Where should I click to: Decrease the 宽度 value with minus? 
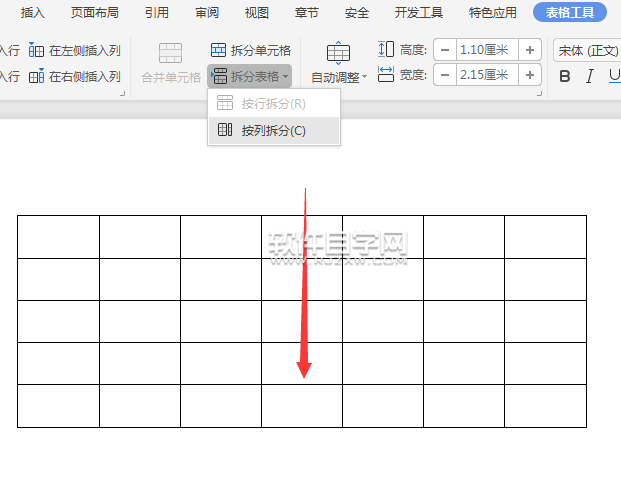pyautogui.click(x=445, y=75)
